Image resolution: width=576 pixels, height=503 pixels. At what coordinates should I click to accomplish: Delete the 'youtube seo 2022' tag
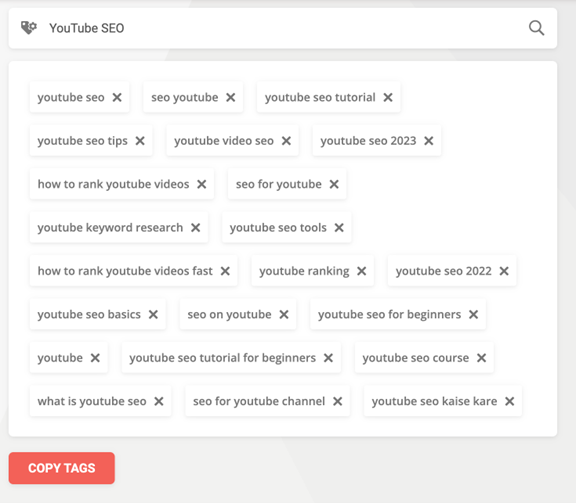click(504, 271)
